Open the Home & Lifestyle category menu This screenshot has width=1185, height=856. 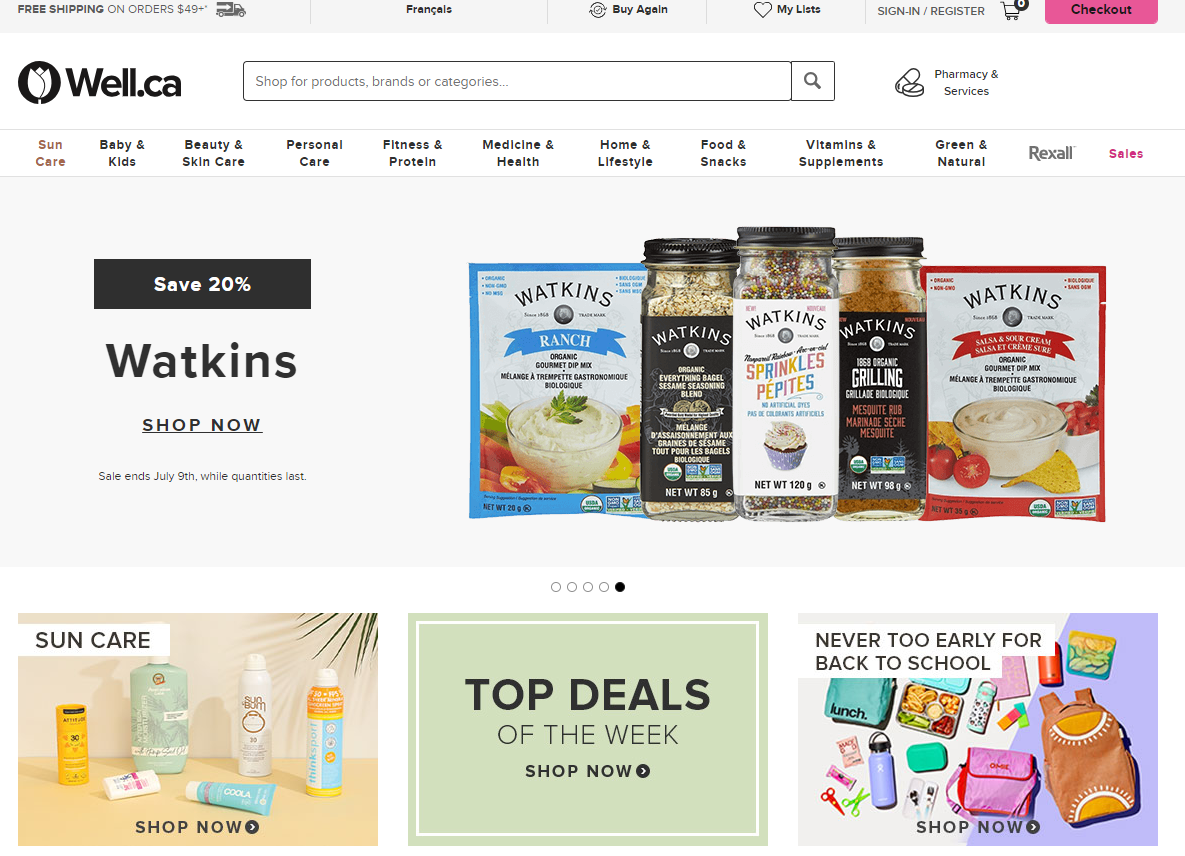625,153
